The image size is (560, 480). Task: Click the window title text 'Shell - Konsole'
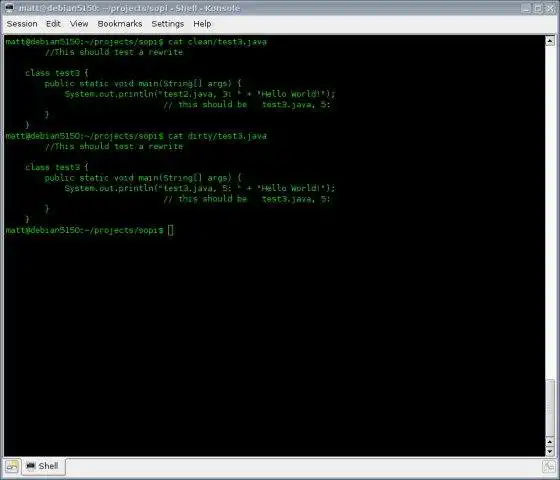click(208, 8)
